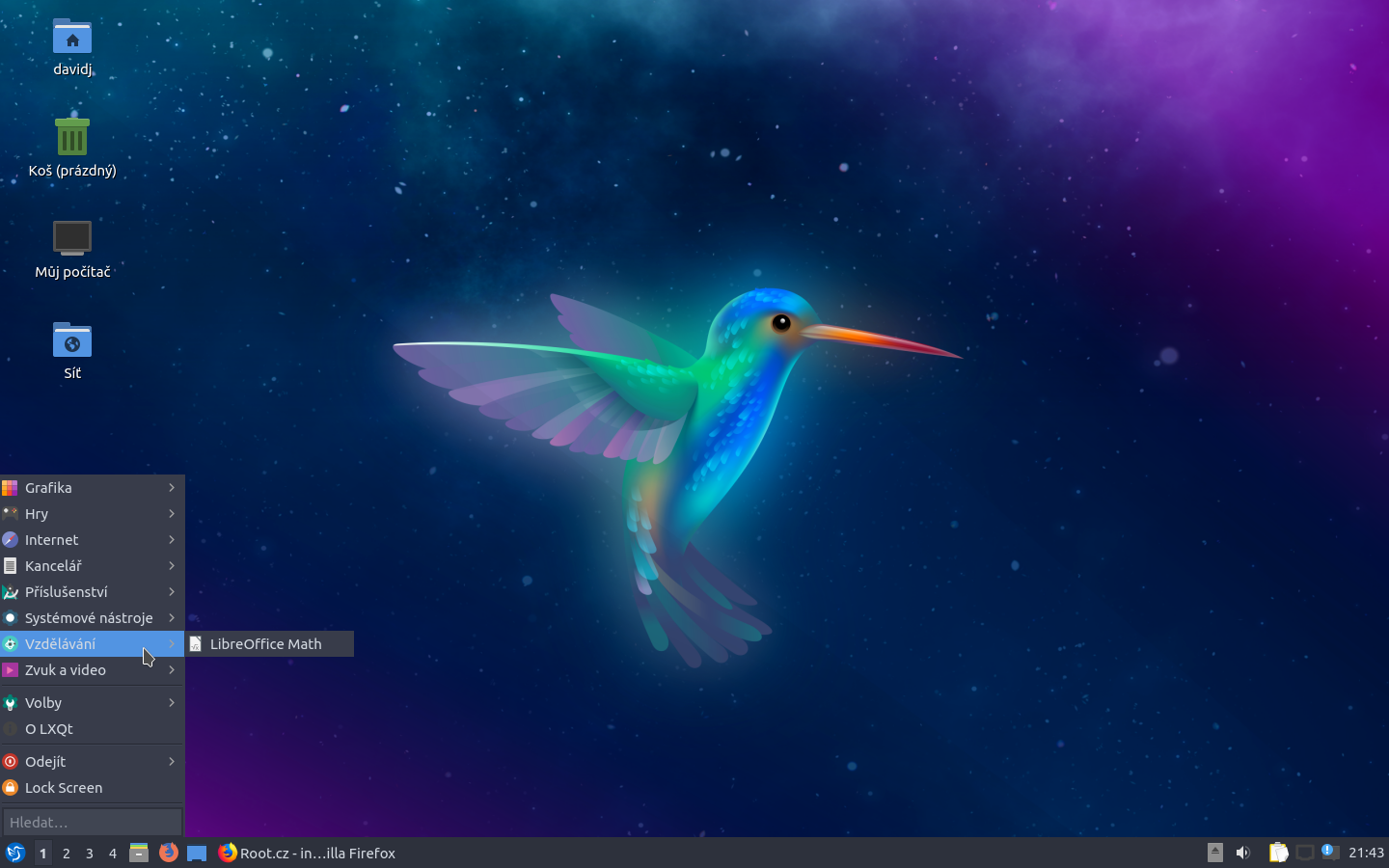This screenshot has width=1389, height=868.
Task: Open the PCManFM file manager icon
Action: point(139,853)
